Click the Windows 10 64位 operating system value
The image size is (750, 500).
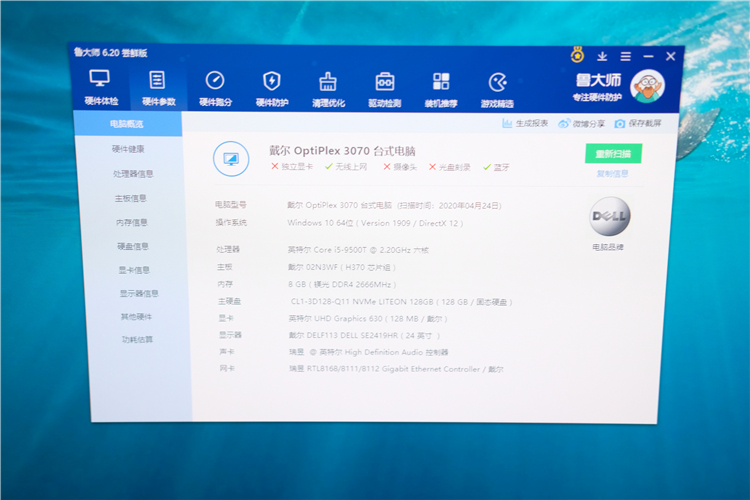pos(375,223)
